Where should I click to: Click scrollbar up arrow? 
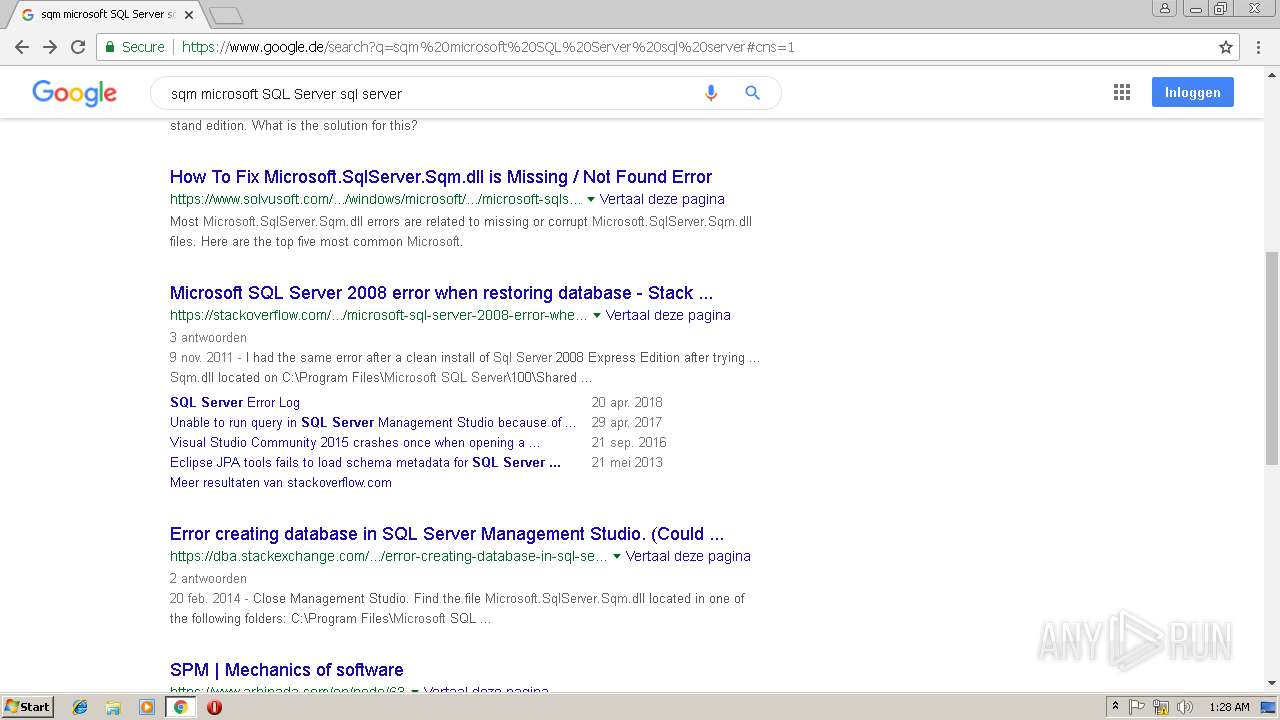pos(1271,74)
